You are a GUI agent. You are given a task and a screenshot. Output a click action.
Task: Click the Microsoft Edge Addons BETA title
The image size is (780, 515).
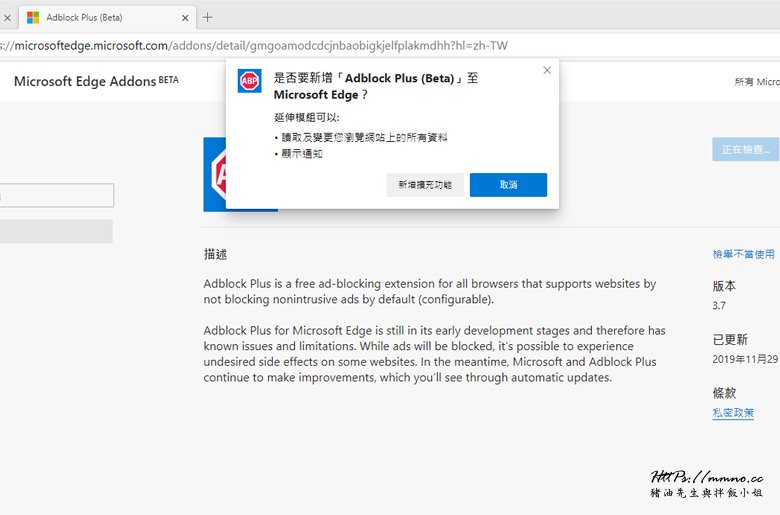pyautogui.click(x=96, y=81)
